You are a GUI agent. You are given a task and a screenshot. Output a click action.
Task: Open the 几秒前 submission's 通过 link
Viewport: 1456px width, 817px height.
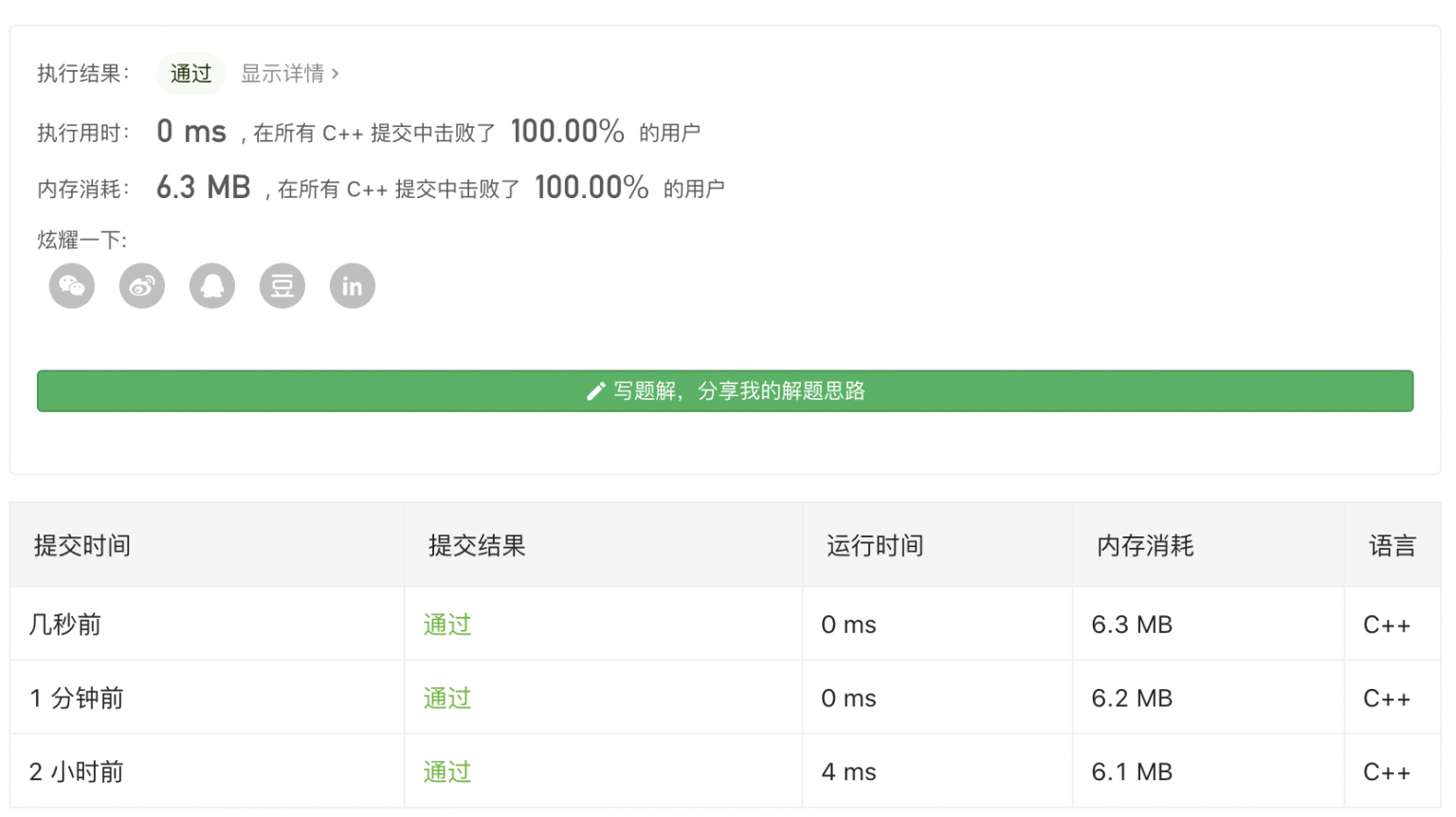pos(447,625)
